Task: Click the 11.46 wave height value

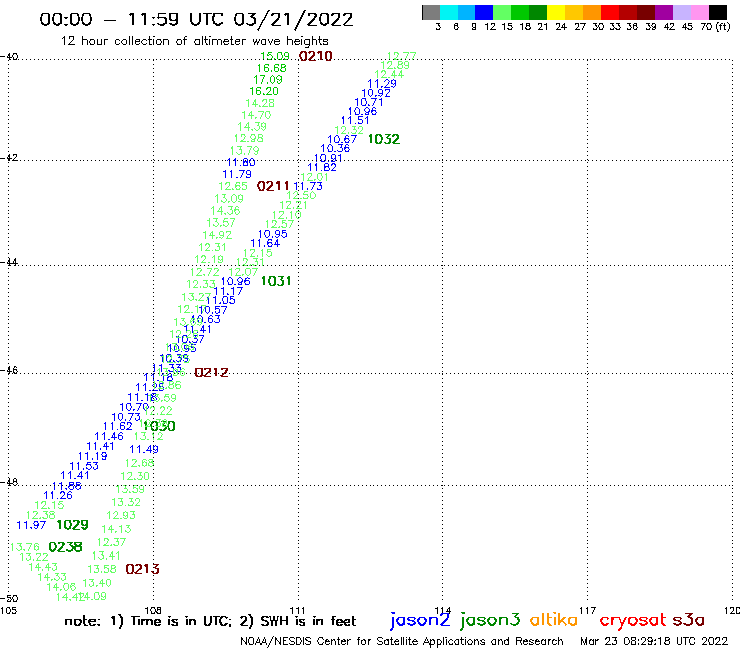Action: click(109, 436)
